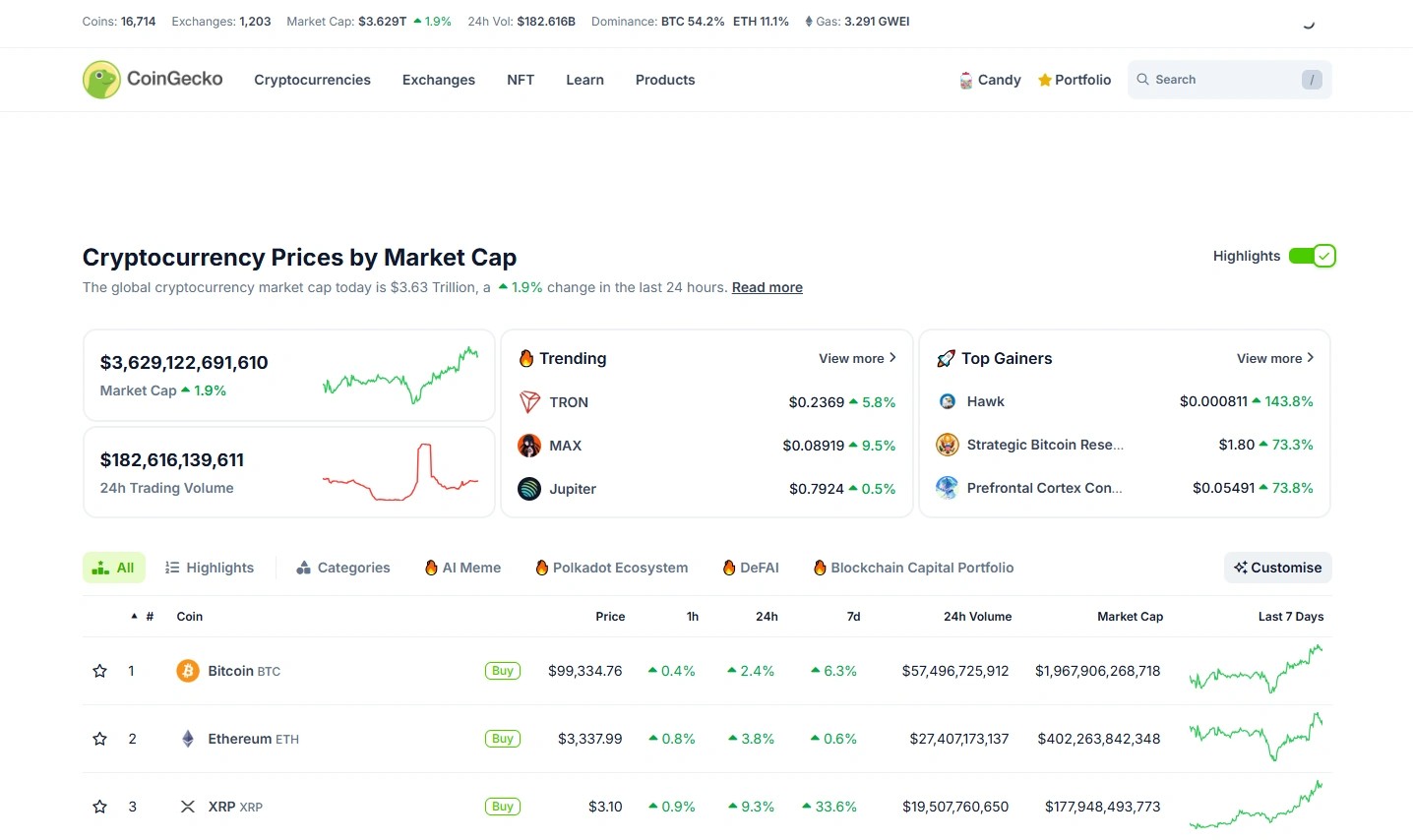Follow the Read more link
The image size is (1413, 840).
[x=767, y=287]
